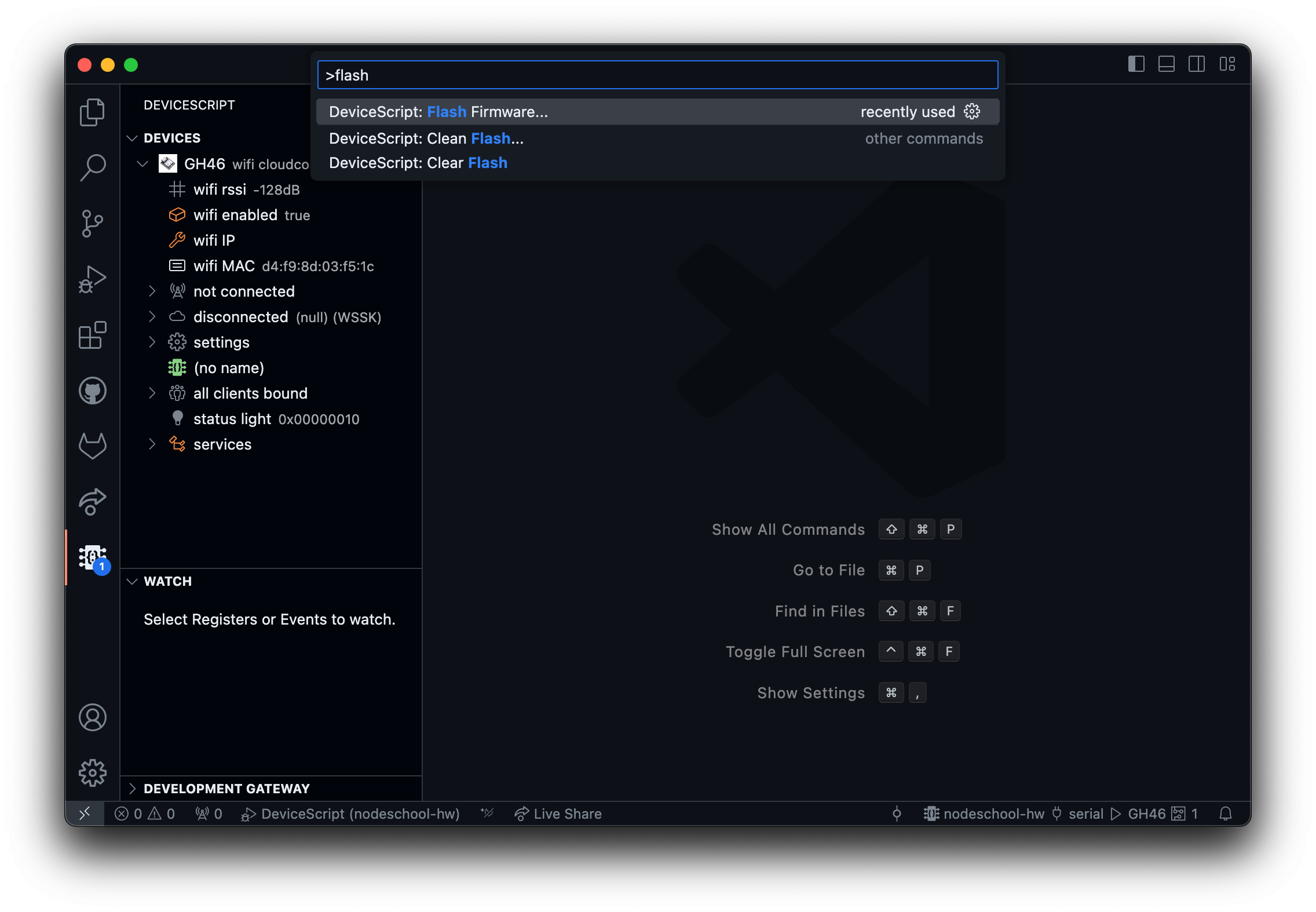Click DeviceScript (nodeschool-hw) status item
Image resolution: width=1316 pixels, height=912 pixels.
pos(350,814)
